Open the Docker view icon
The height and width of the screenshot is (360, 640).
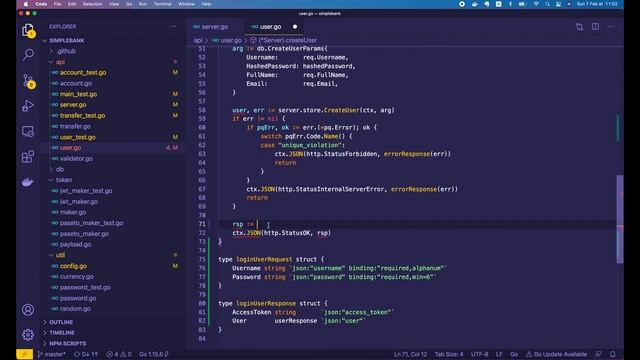28,182
